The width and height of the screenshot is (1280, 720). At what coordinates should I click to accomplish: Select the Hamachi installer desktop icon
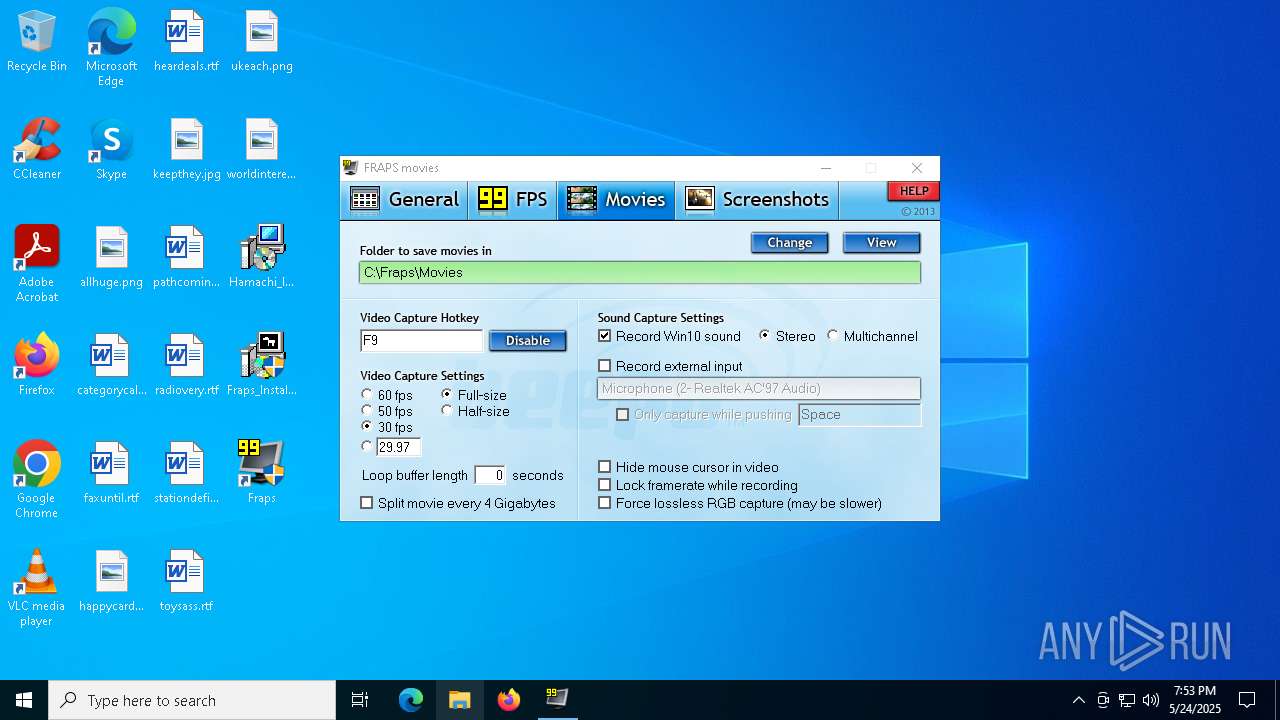[262, 258]
